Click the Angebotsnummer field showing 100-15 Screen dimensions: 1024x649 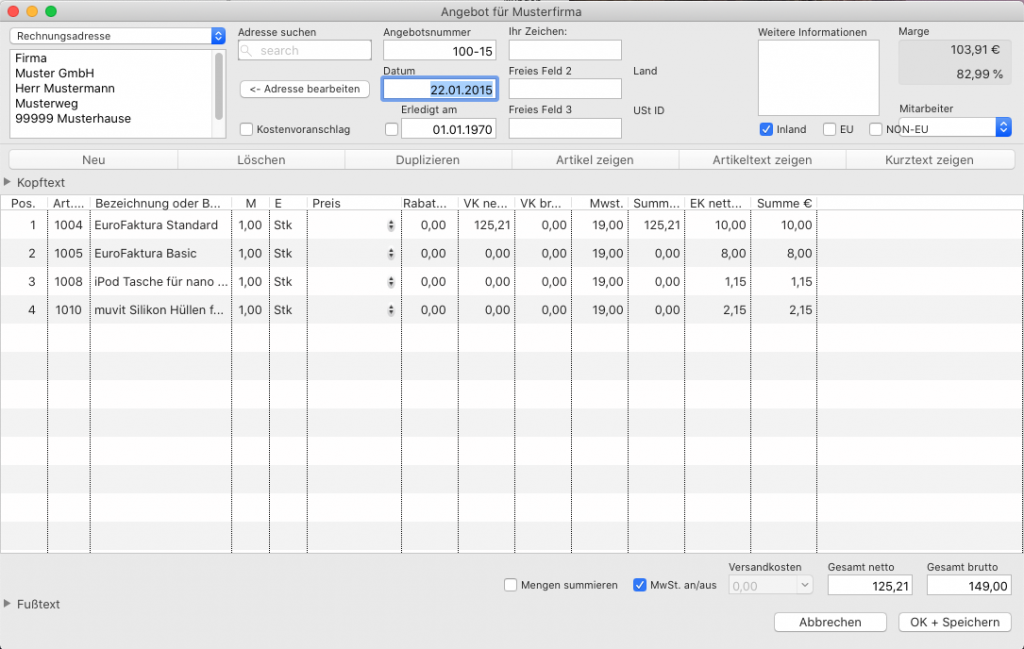click(440, 51)
